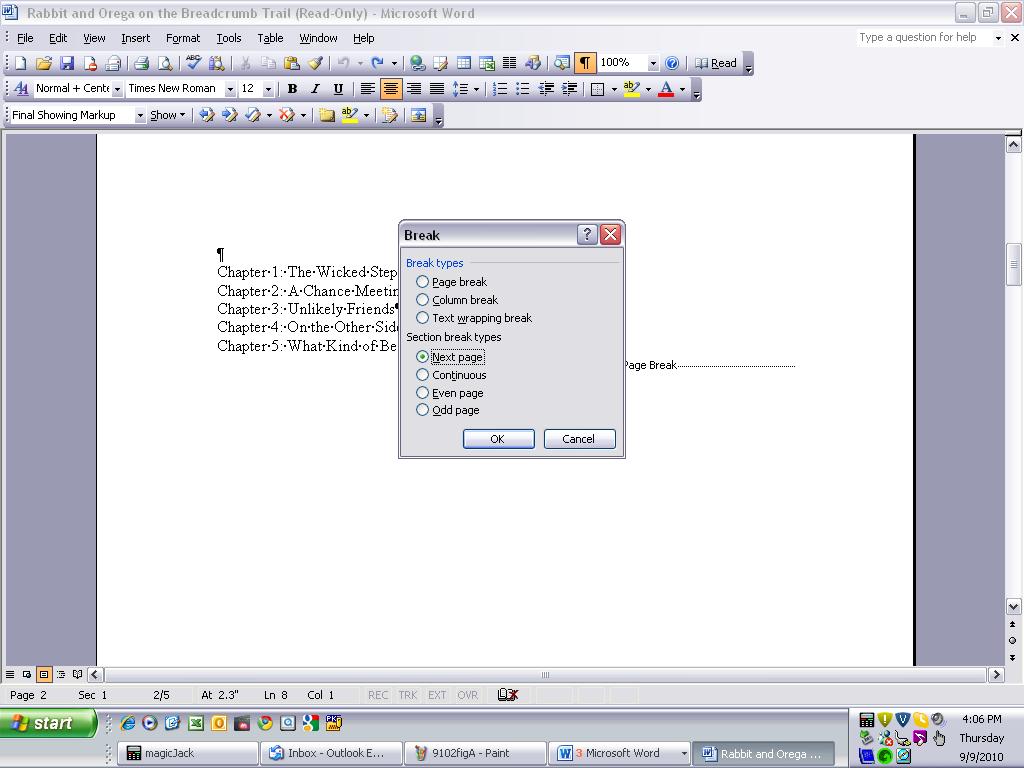Decrease paragraph indent
Viewport: 1024px width, 768px height.
point(547,89)
